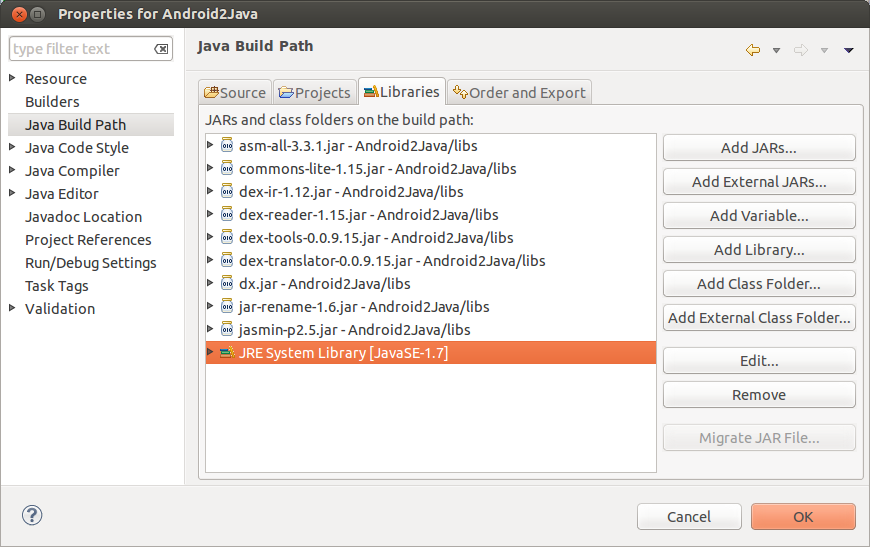
Task: Cancel the properties dialog
Action: tap(689, 517)
